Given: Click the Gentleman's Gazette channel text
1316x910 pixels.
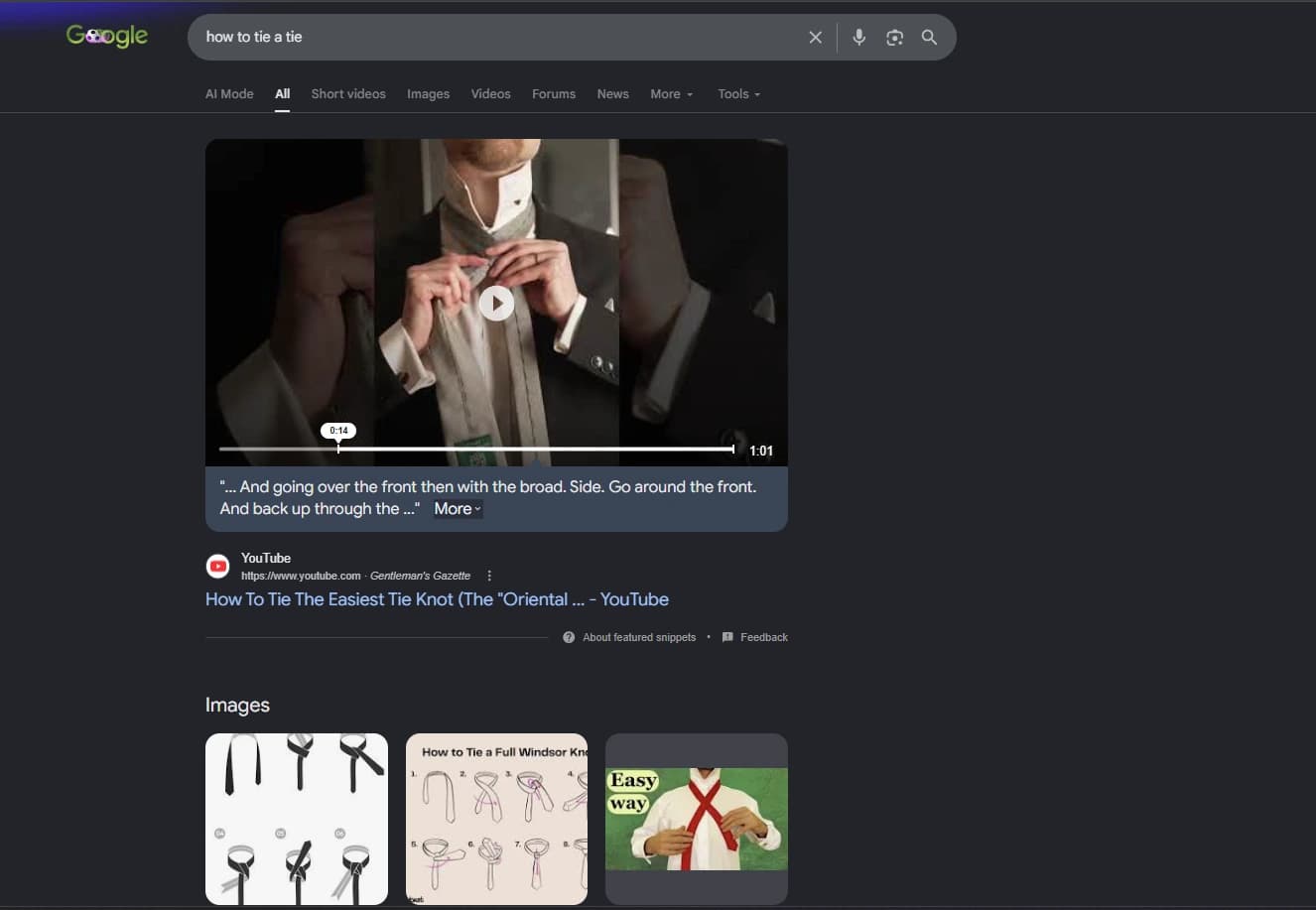Looking at the screenshot, I should tap(420, 576).
